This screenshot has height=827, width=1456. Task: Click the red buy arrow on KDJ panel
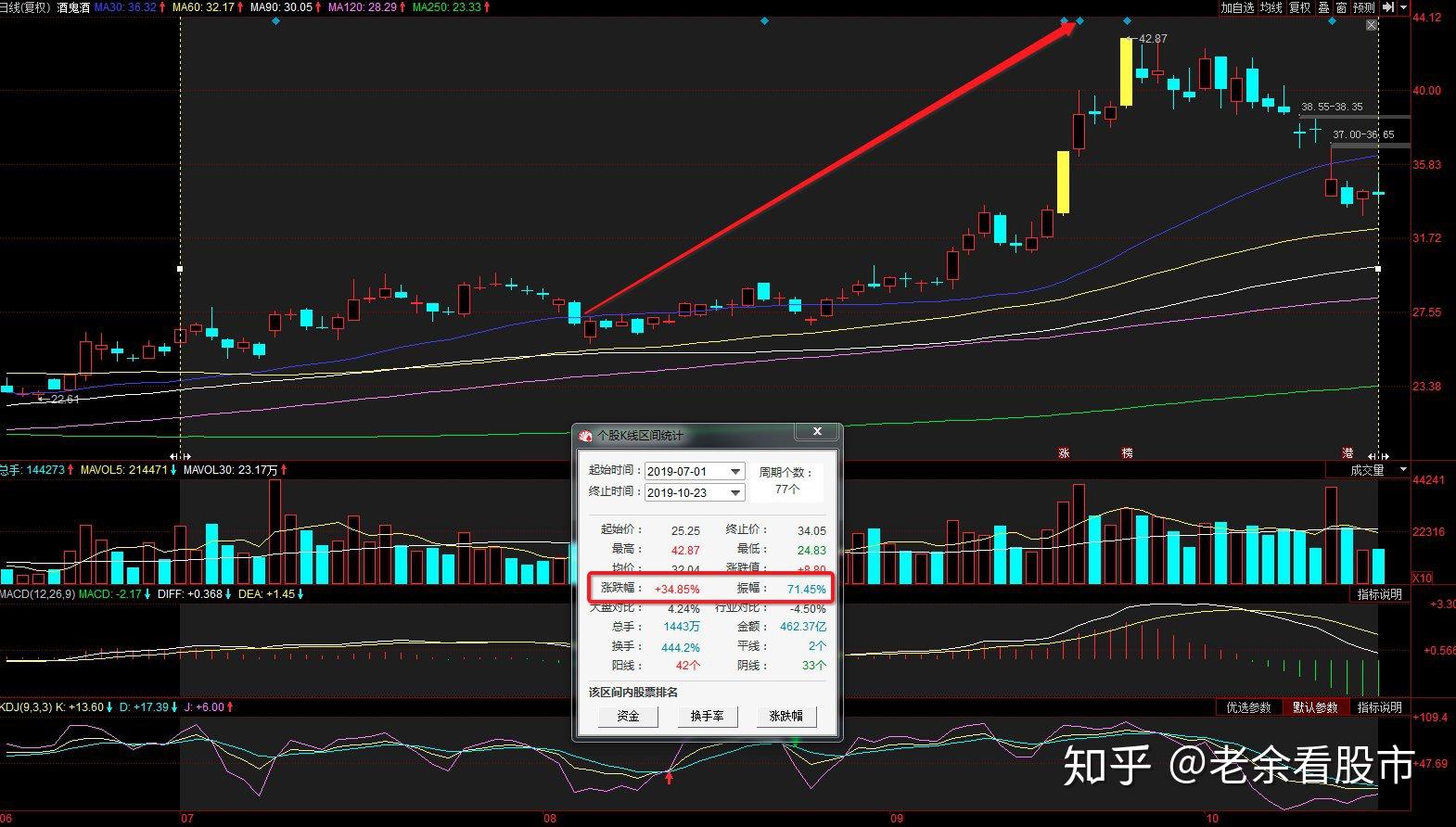pyautogui.click(x=670, y=777)
